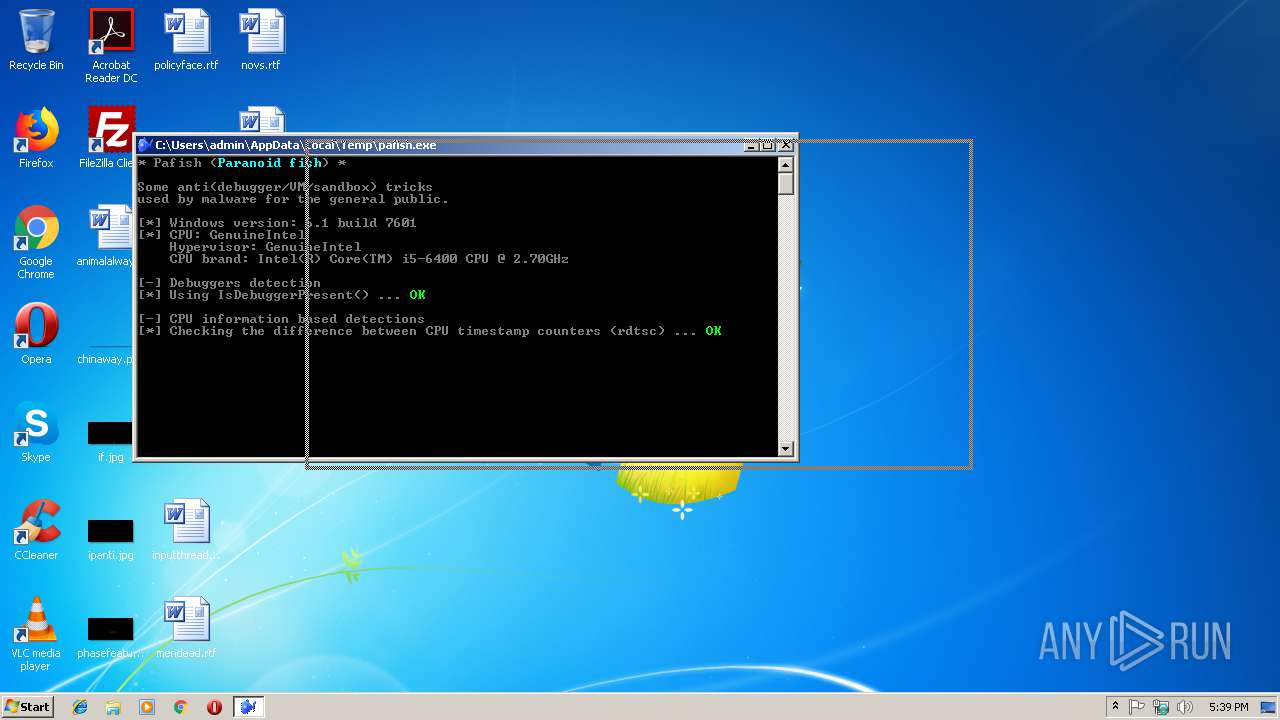Open the Opera desktop shortcut

coord(36,334)
